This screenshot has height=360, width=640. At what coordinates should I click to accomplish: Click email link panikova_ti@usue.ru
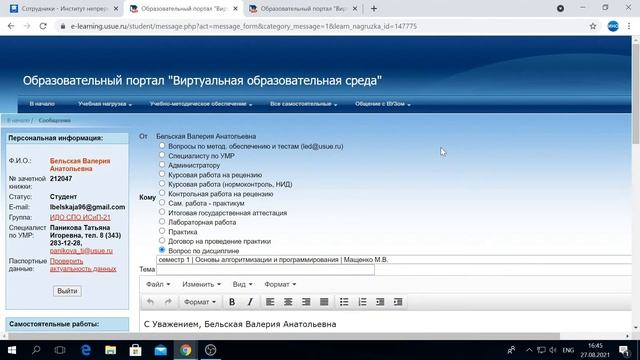click(x=81, y=251)
